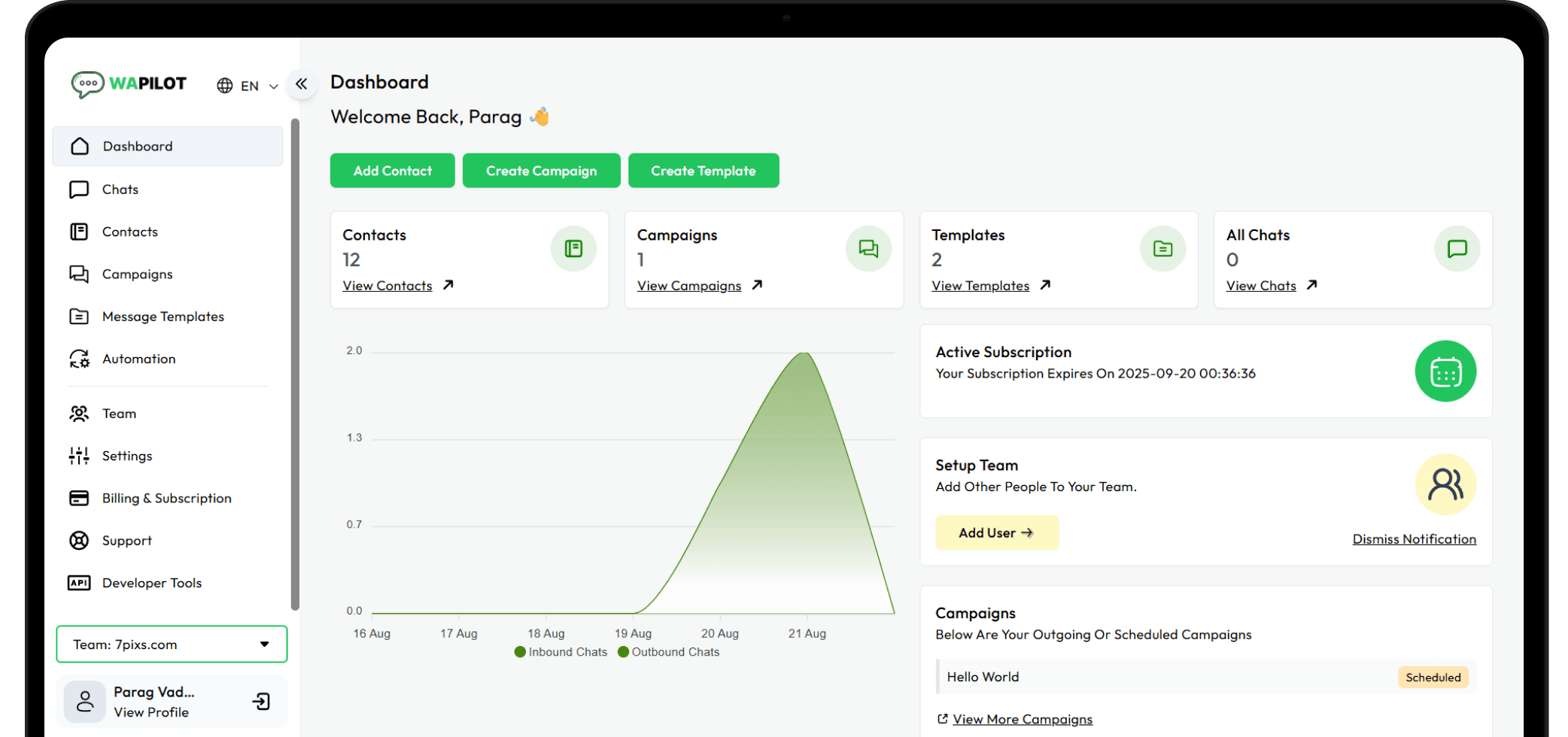Image resolution: width=1568 pixels, height=737 pixels.
Task: Open Support menu label
Action: (127, 541)
